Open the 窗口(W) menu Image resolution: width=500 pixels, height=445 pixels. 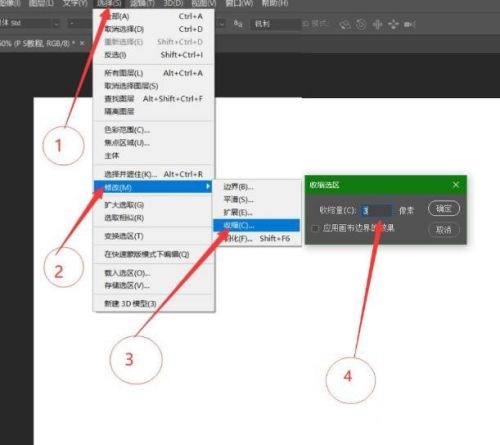[239, 3]
